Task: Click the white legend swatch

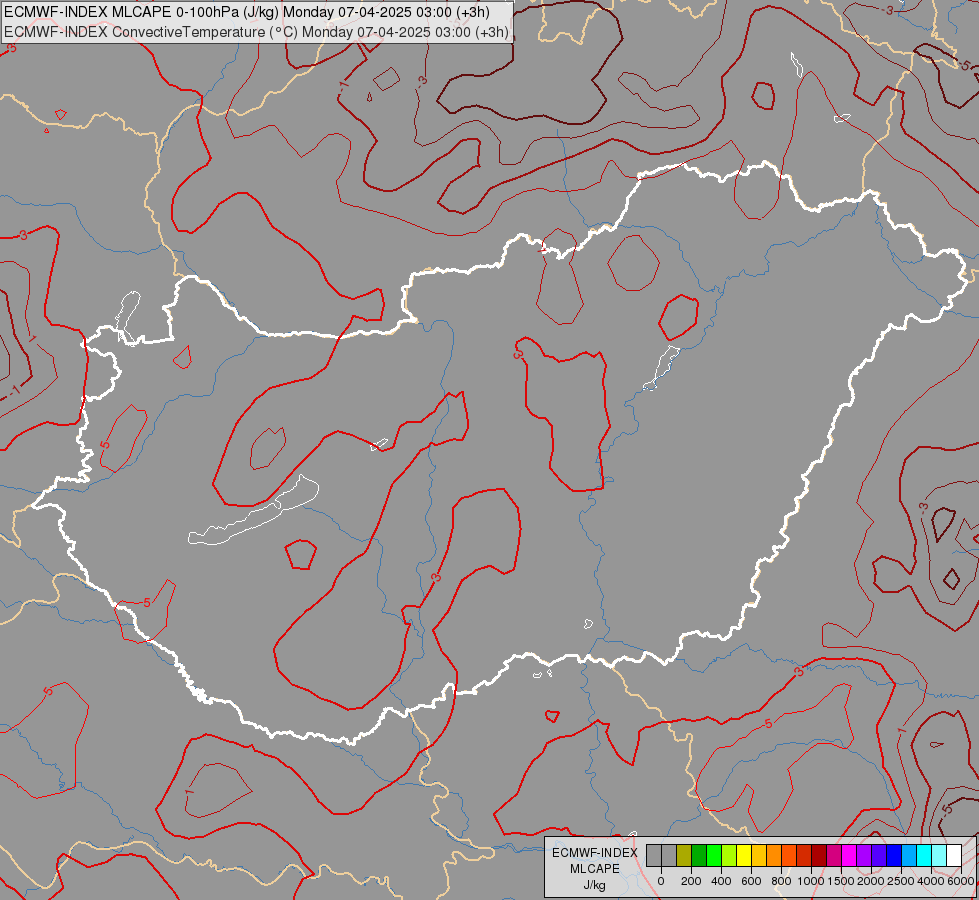Action: [x=955, y=855]
